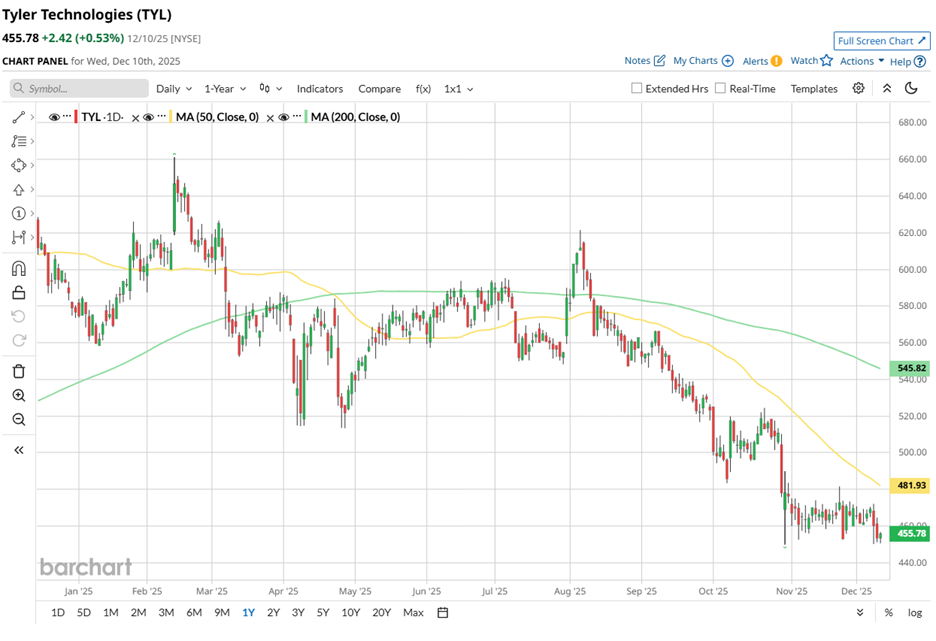This screenshot has height=641, width=936.
Task: Enable the Real-Time checkbox
Action: [720, 88]
